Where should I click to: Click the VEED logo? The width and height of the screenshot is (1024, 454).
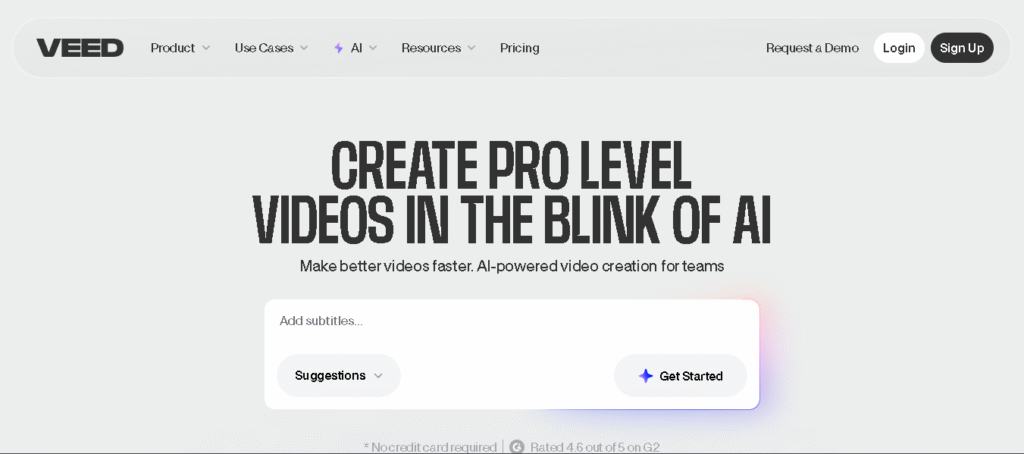coord(80,48)
